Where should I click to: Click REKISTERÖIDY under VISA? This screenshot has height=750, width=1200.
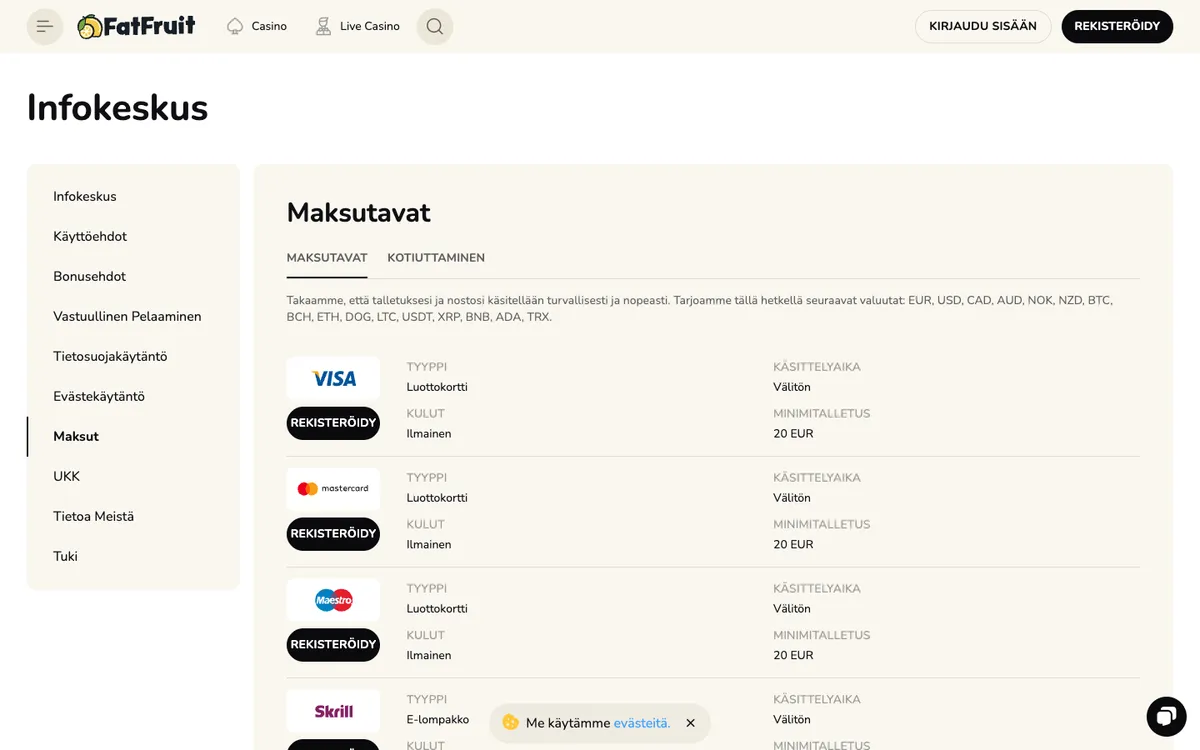(333, 423)
